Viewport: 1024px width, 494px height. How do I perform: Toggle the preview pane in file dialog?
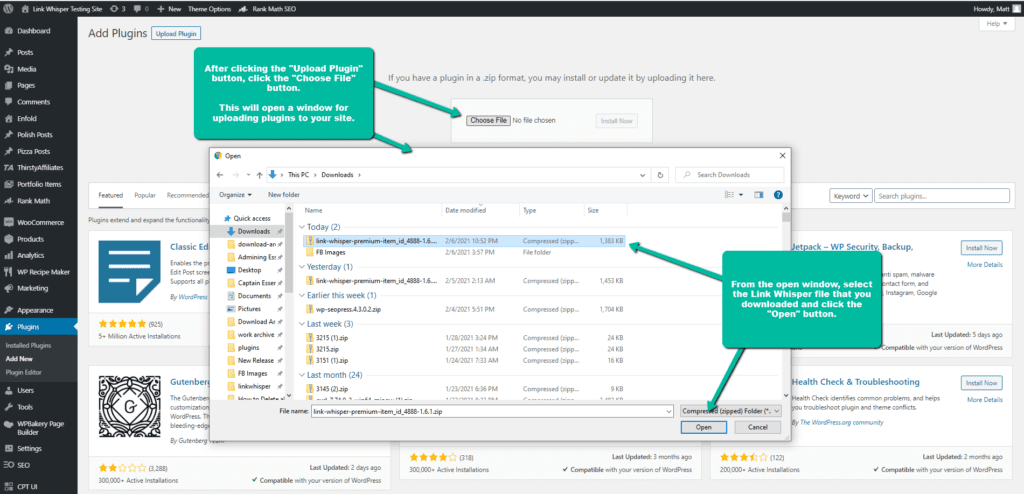tap(758, 194)
